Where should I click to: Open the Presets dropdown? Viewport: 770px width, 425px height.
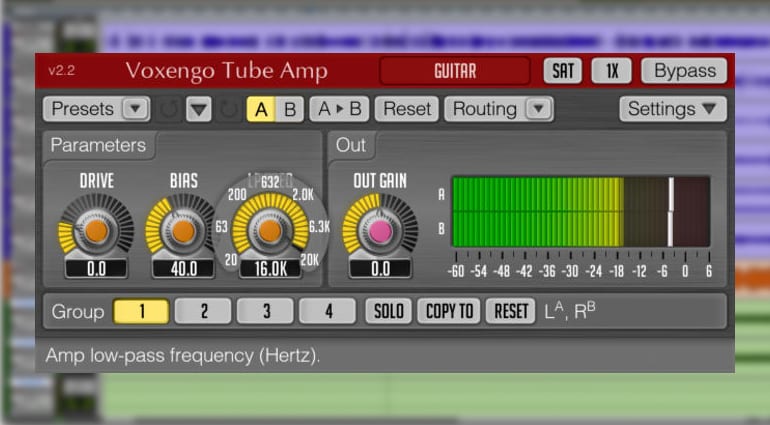click(x=96, y=109)
